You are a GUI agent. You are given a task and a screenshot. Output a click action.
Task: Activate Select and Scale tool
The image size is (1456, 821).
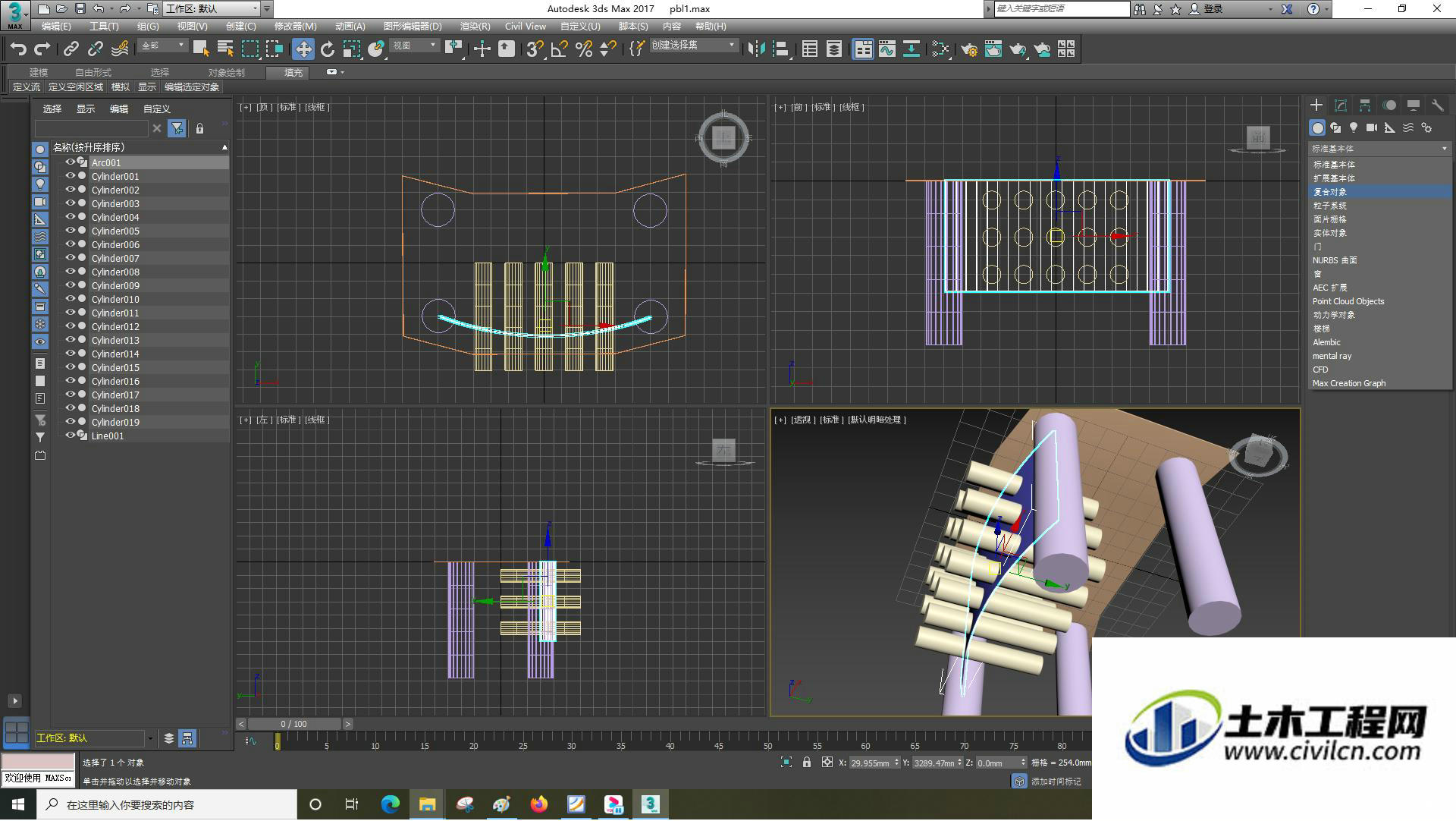[x=352, y=49]
